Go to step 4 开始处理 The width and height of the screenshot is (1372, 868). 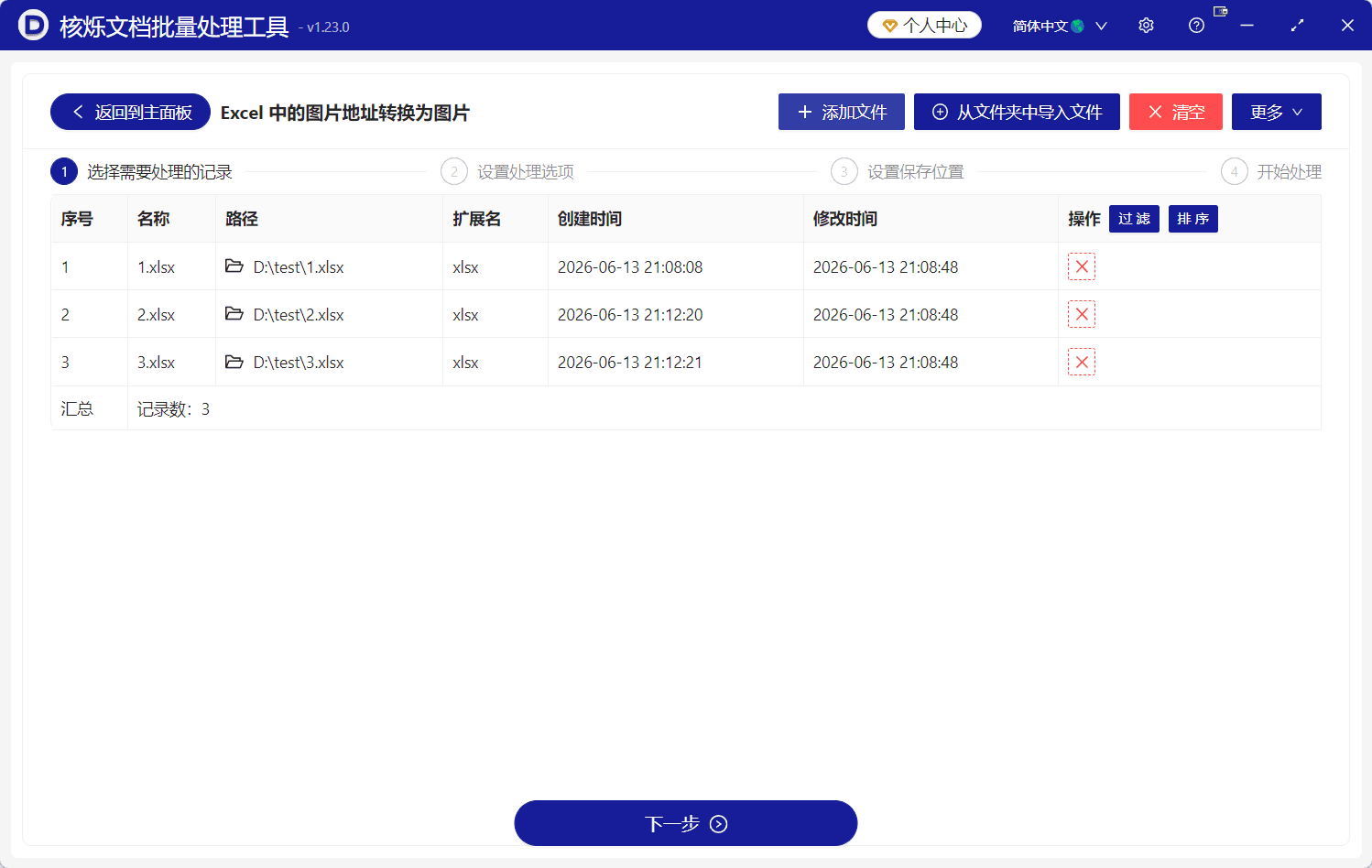[1271, 171]
